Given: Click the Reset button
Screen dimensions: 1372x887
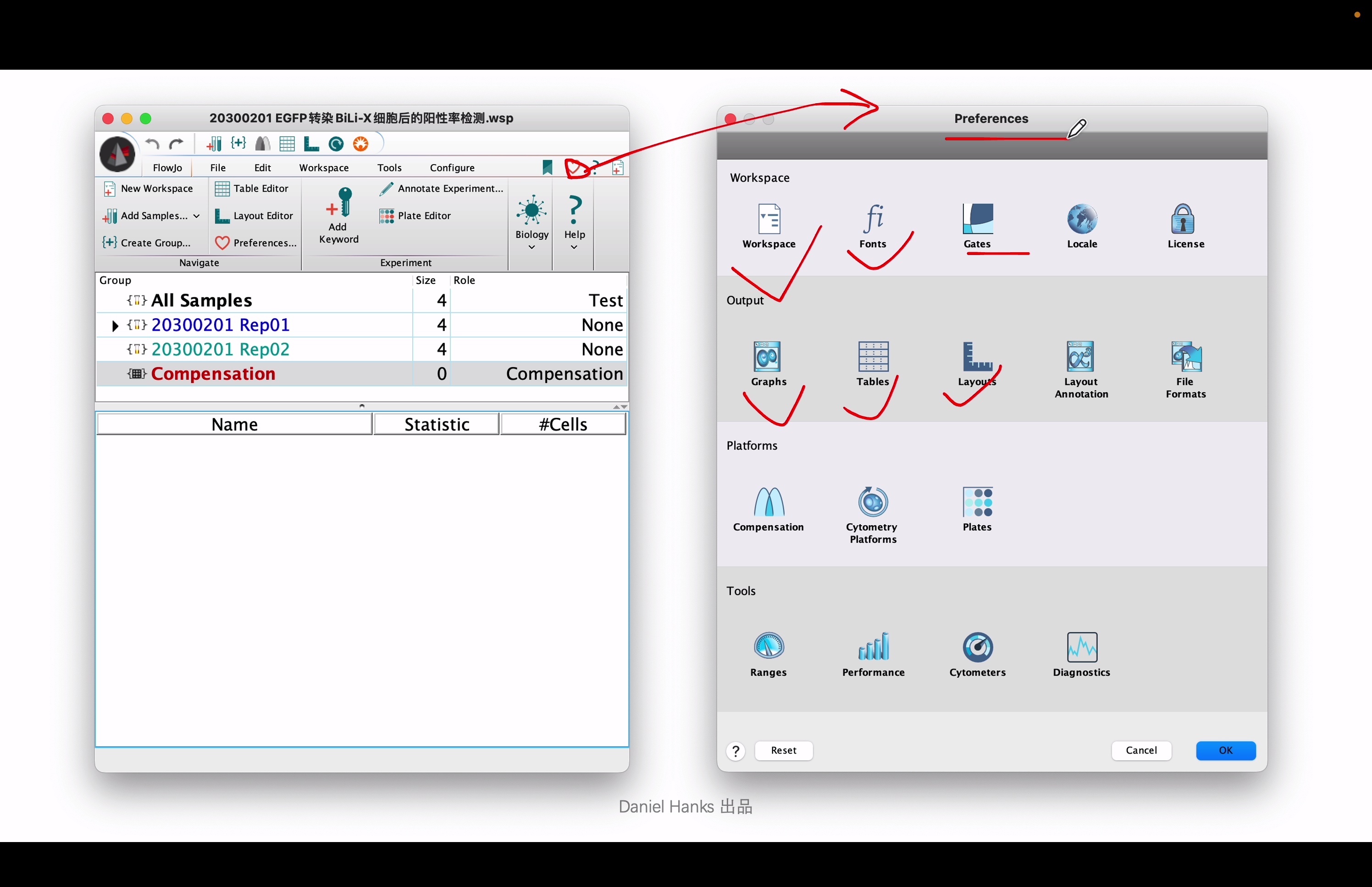Looking at the screenshot, I should click(x=783, y=750).
